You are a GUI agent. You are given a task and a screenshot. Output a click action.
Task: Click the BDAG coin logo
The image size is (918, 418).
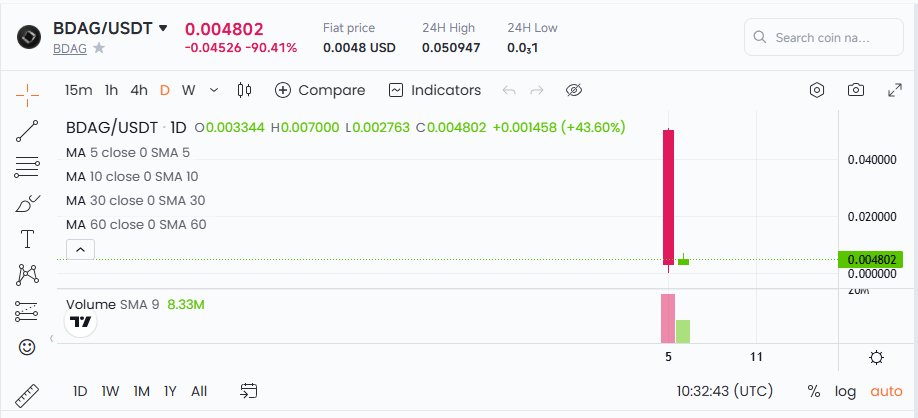coord(29,37)
